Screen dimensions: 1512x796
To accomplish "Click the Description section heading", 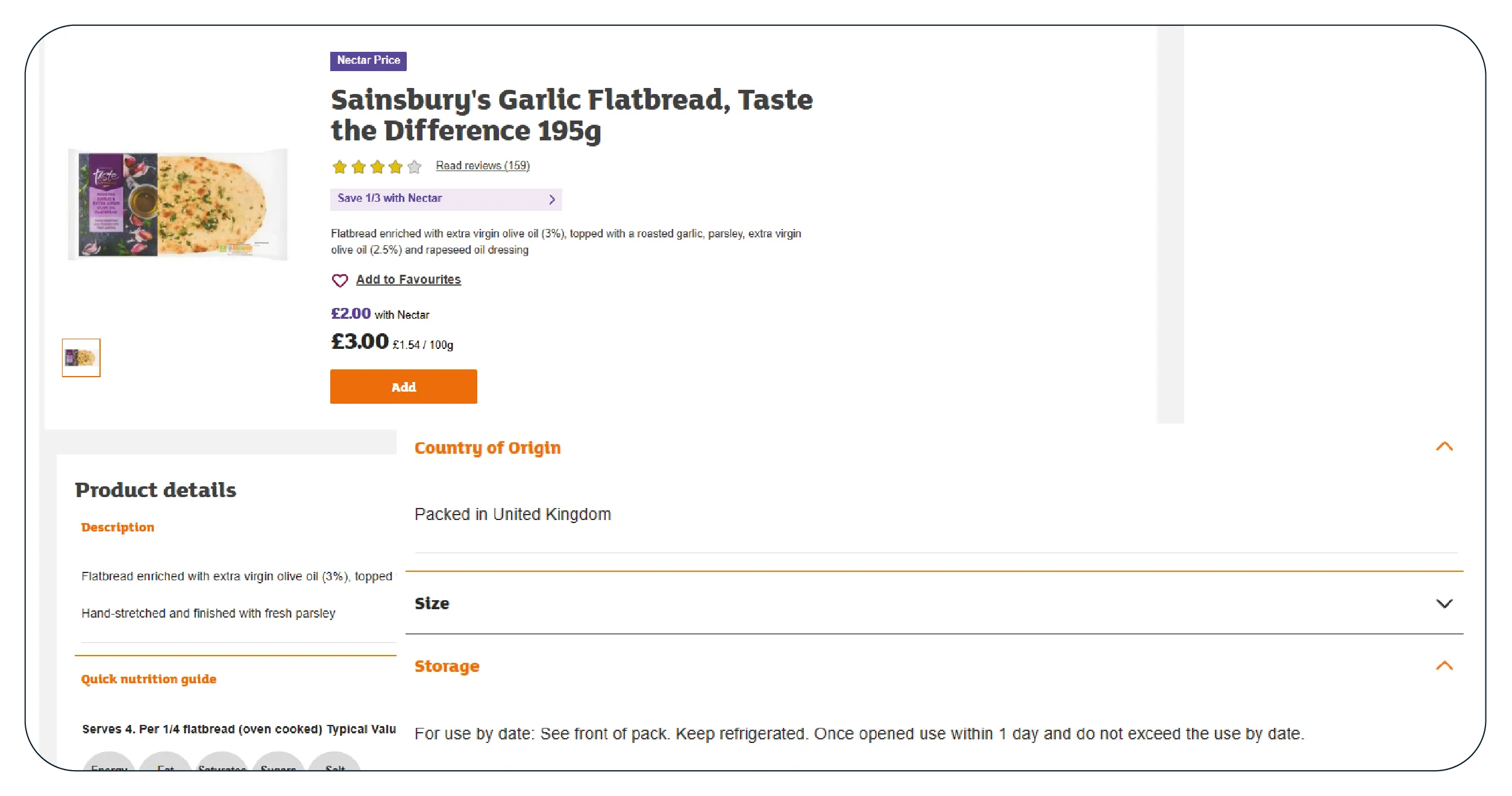I will [118, 527].
